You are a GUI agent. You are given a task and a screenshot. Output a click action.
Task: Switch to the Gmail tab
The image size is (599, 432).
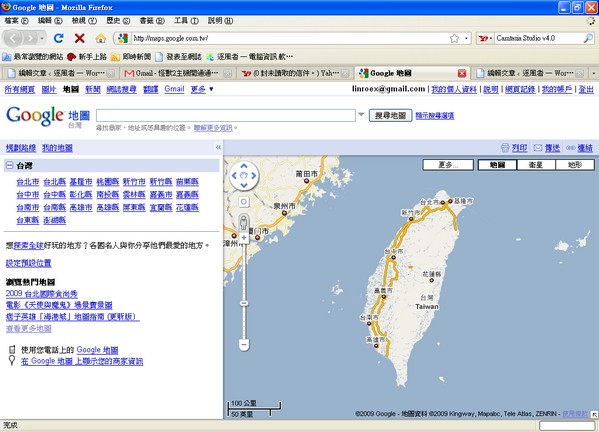tap(176, 73)
